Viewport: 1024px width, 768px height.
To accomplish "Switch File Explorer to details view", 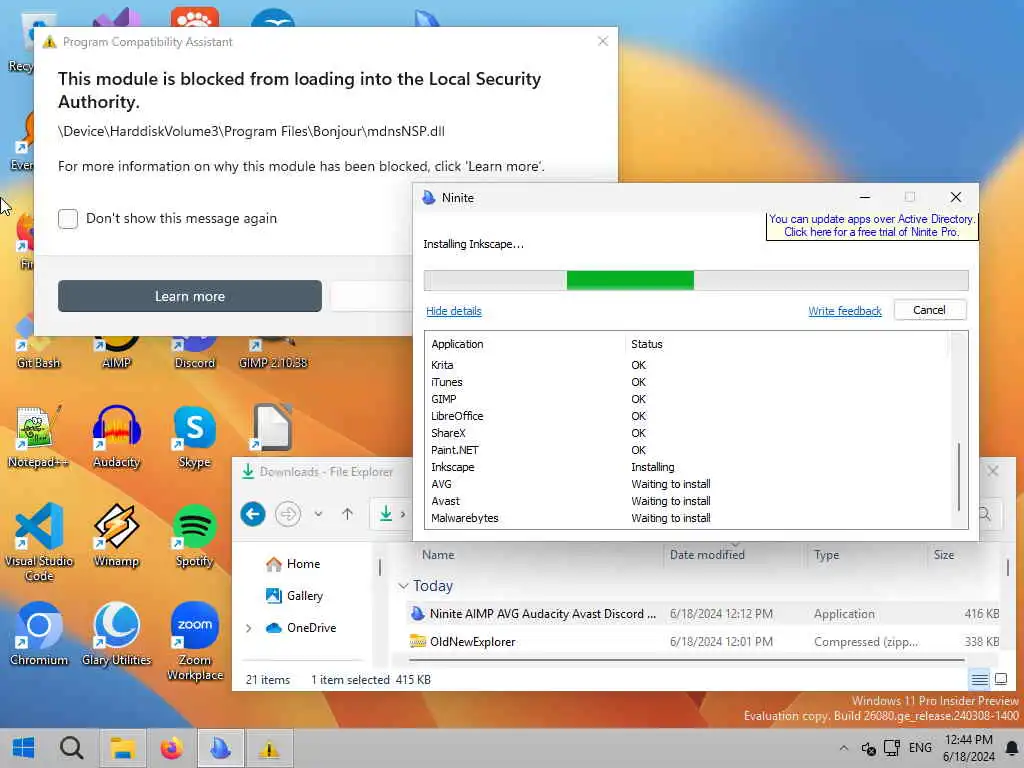I will pos(980,679).
